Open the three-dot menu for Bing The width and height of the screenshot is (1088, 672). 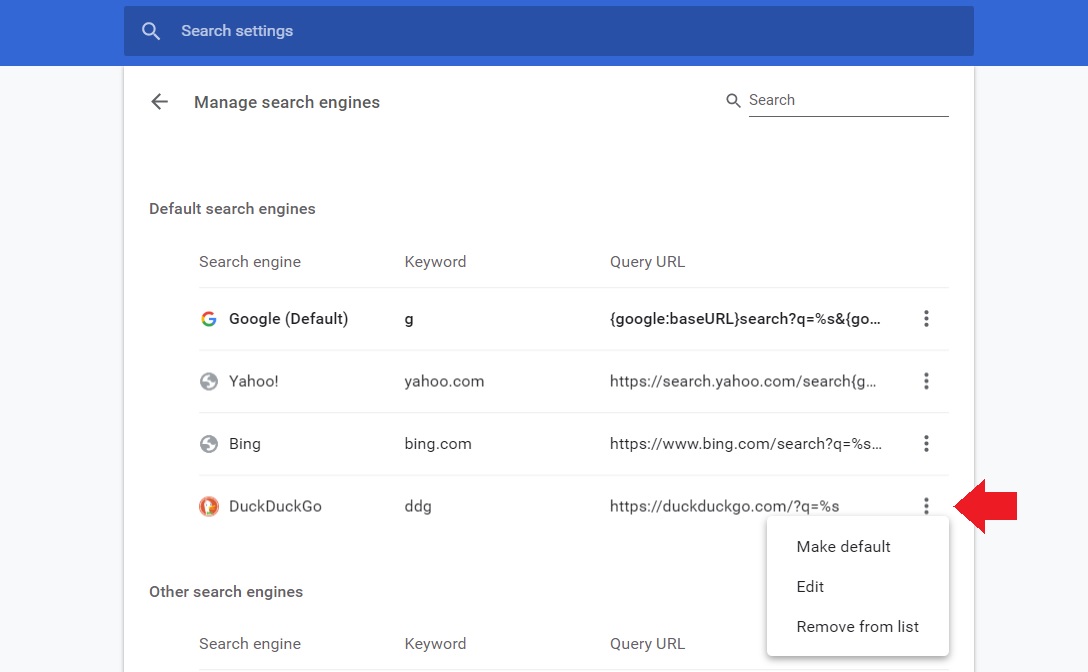point(926,443)
